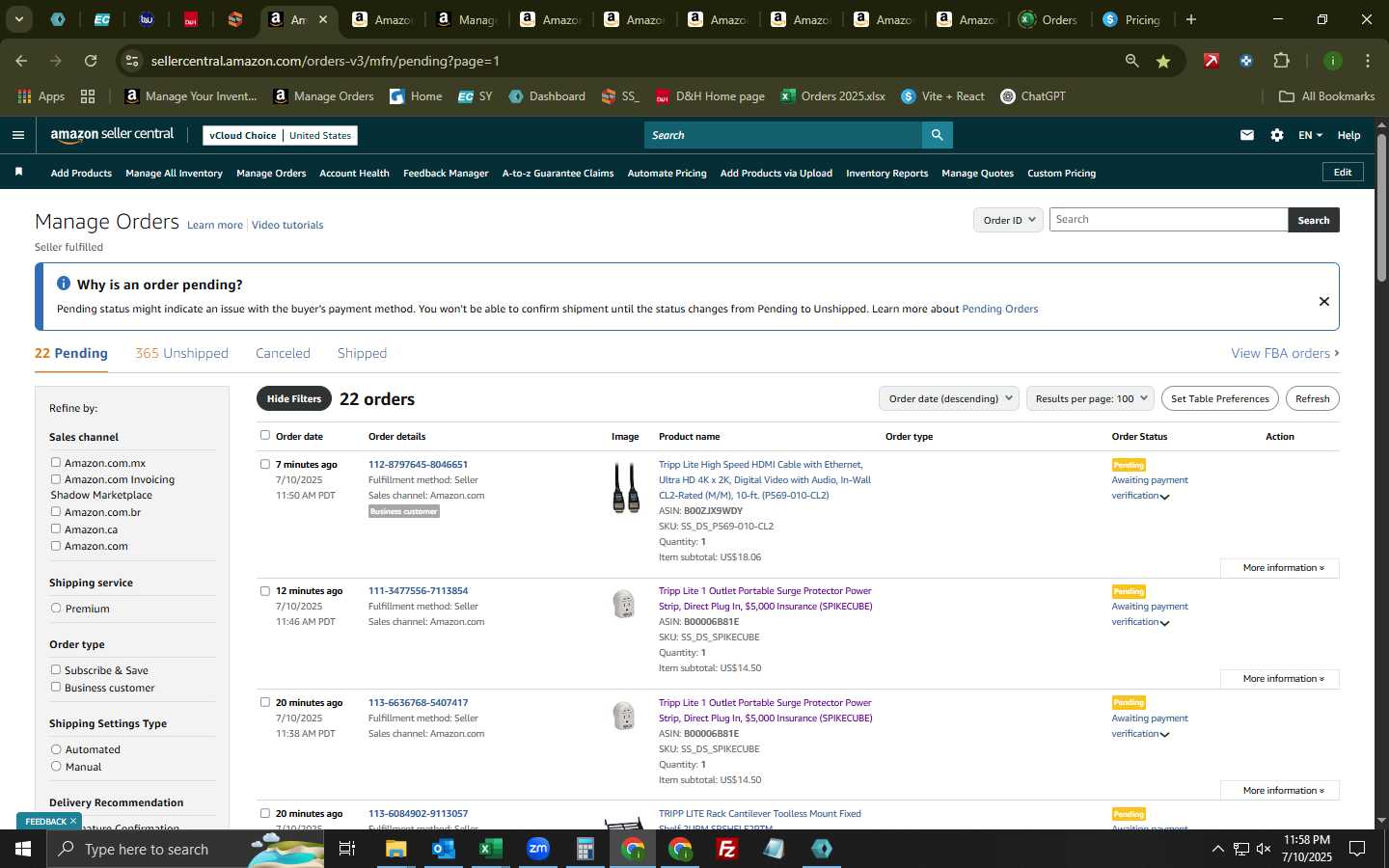Open a new browser tab

coord(1191,19)
